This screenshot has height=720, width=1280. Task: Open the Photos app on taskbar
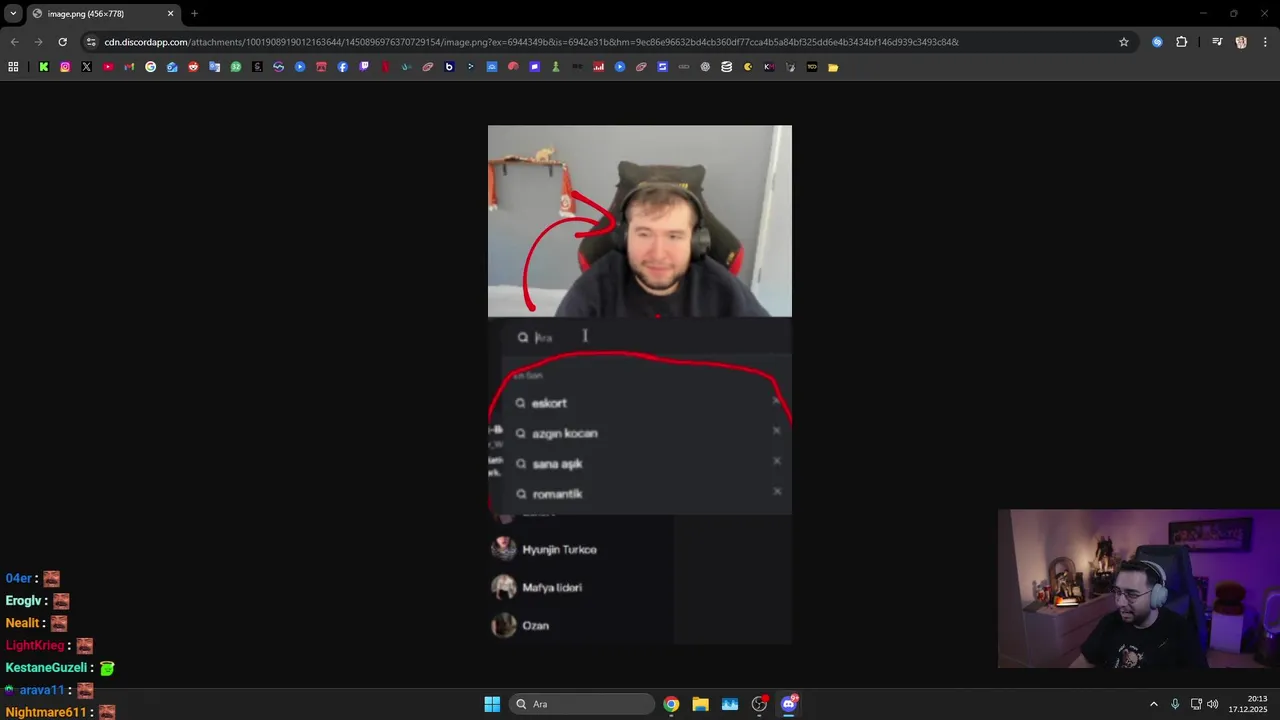(x=730, y=704)
